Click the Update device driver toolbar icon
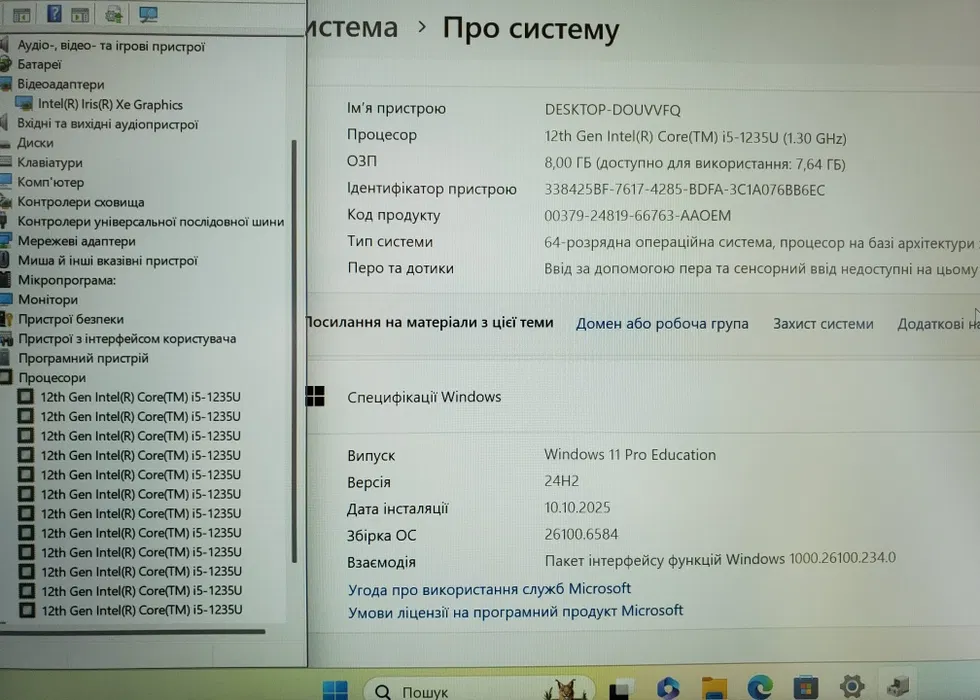The height and width of the screenshot is (700, 980). 114,14
